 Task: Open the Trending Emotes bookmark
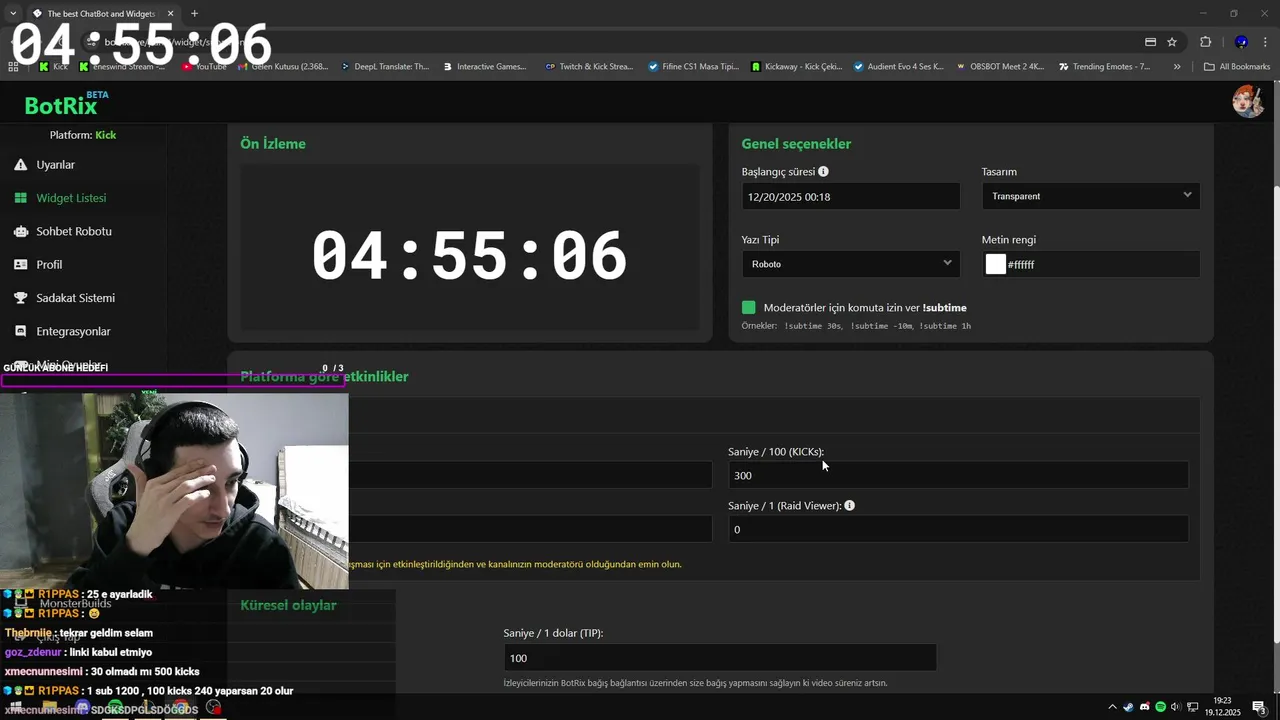[1103, 67]
